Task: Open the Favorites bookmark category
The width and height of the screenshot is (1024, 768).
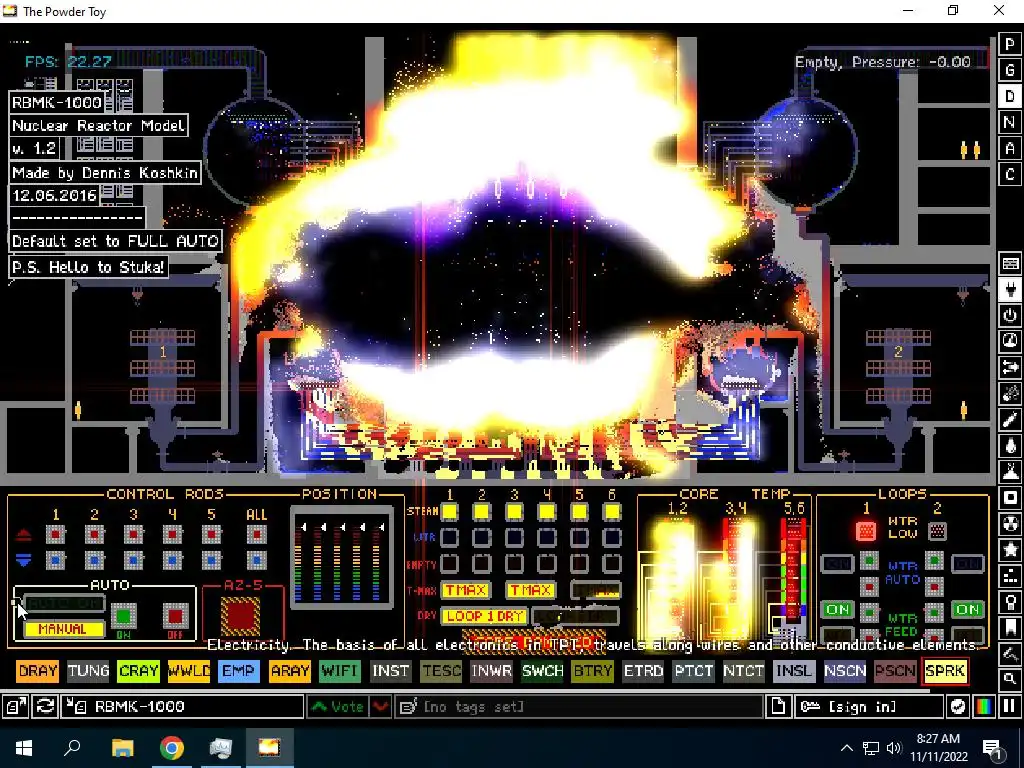Action: coord(1010,628)
